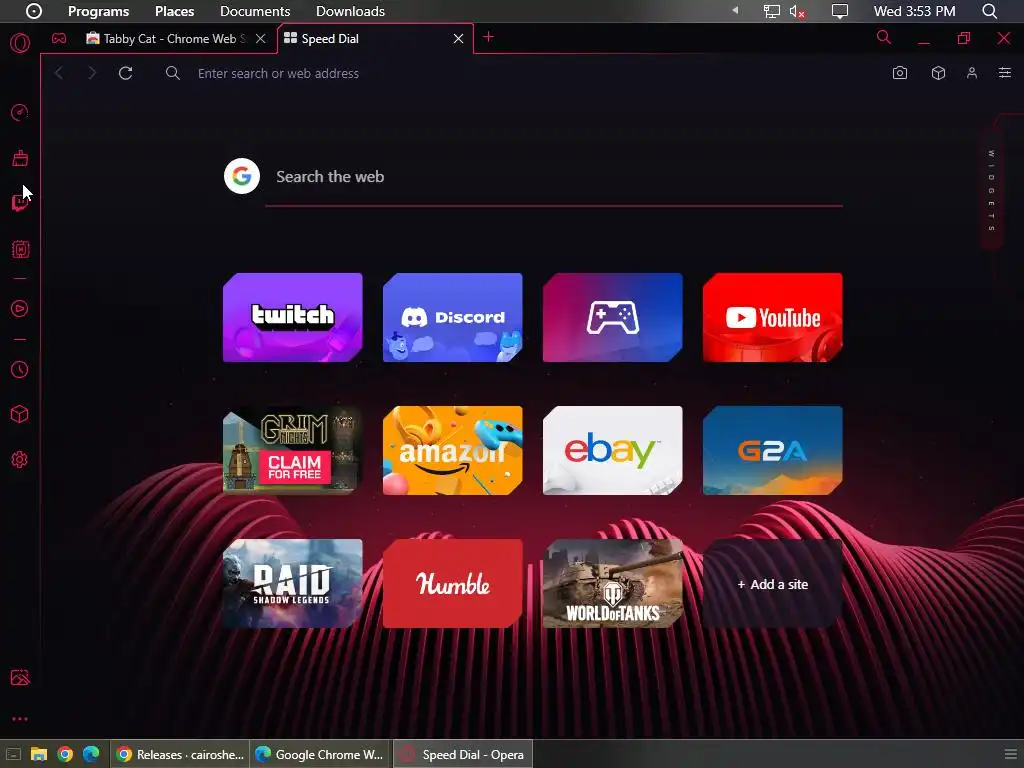Expand hidden tray icons arrow

[x=735, y=10]
